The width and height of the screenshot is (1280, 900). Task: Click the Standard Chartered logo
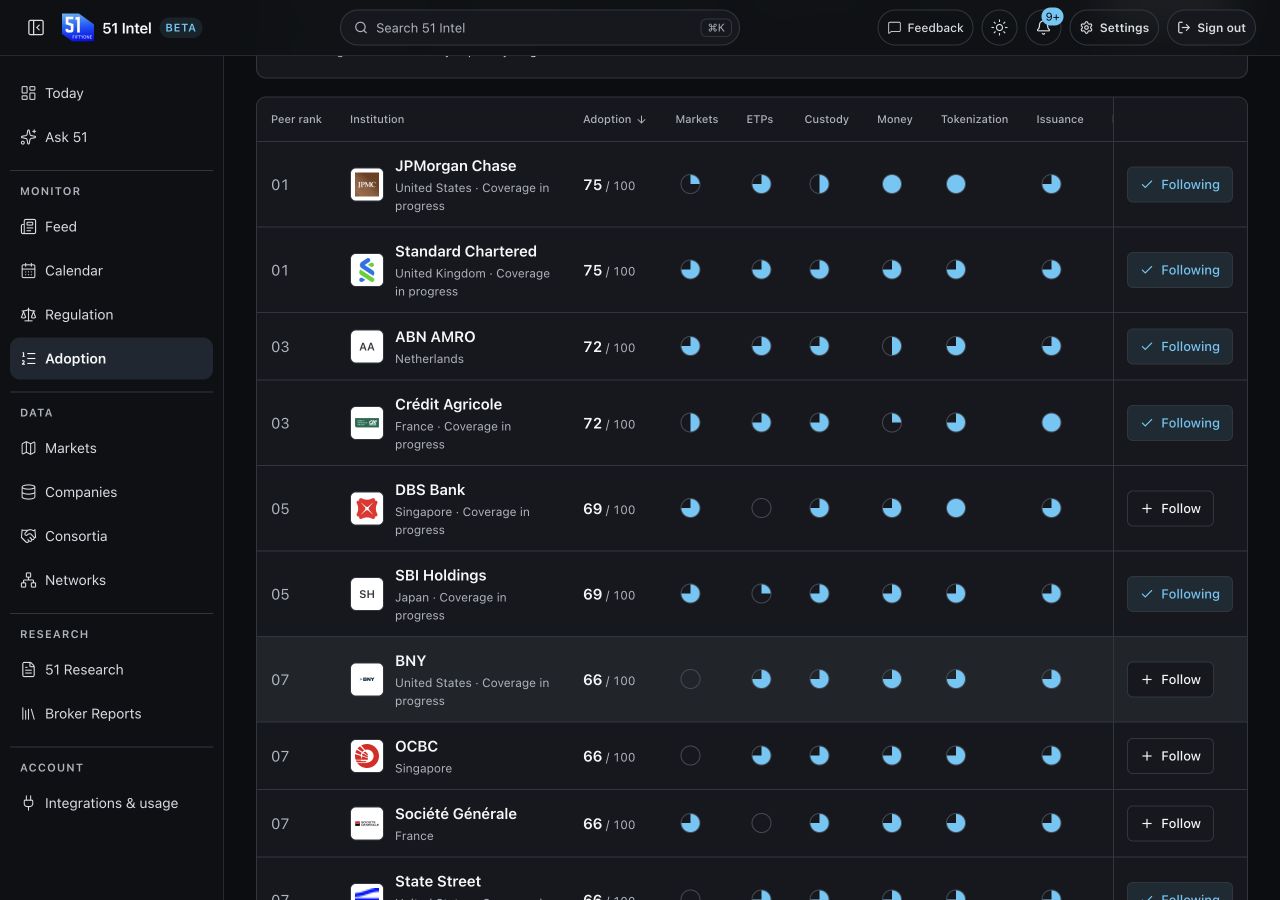click(367, 270)
